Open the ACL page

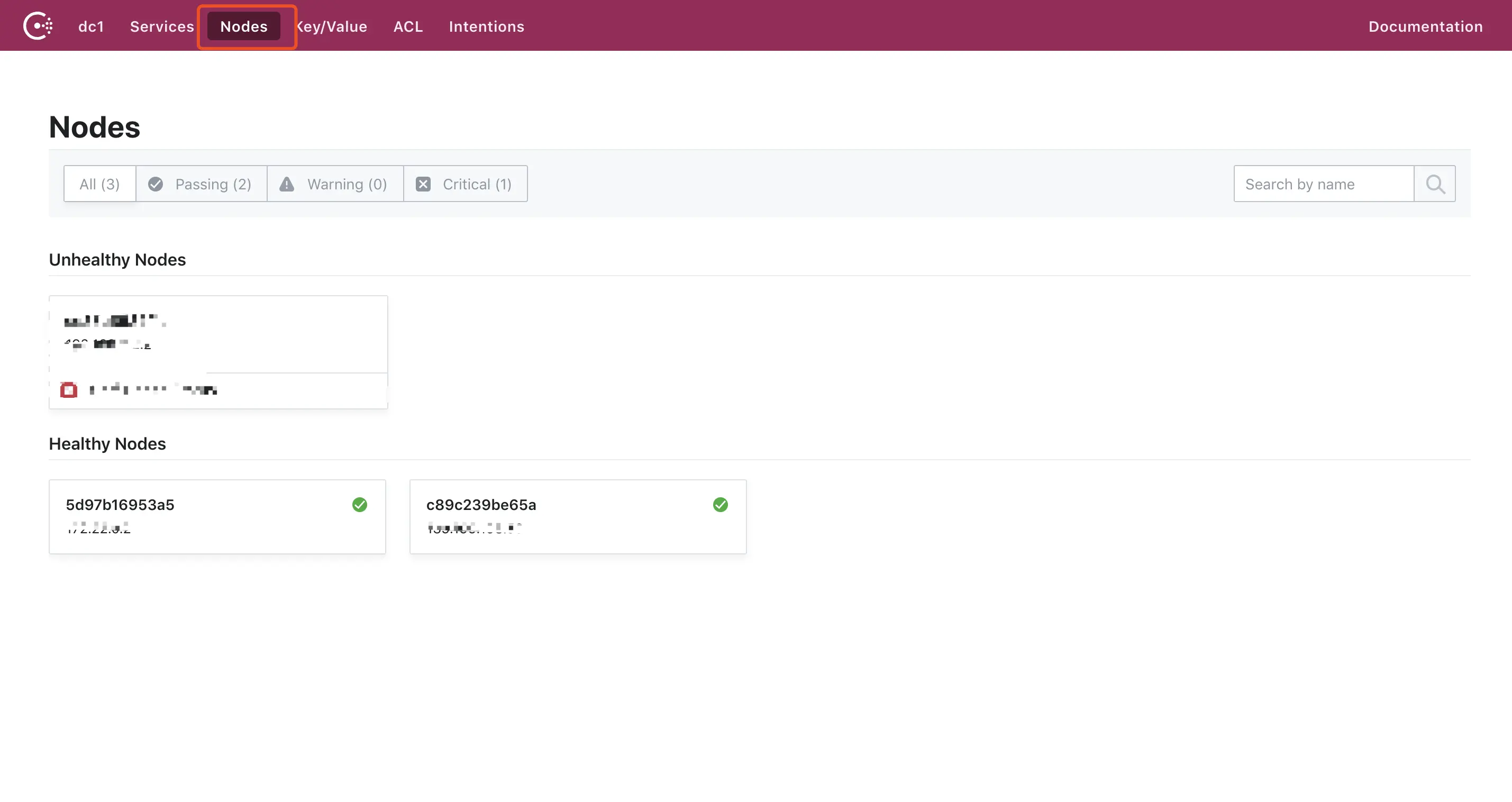408,26
